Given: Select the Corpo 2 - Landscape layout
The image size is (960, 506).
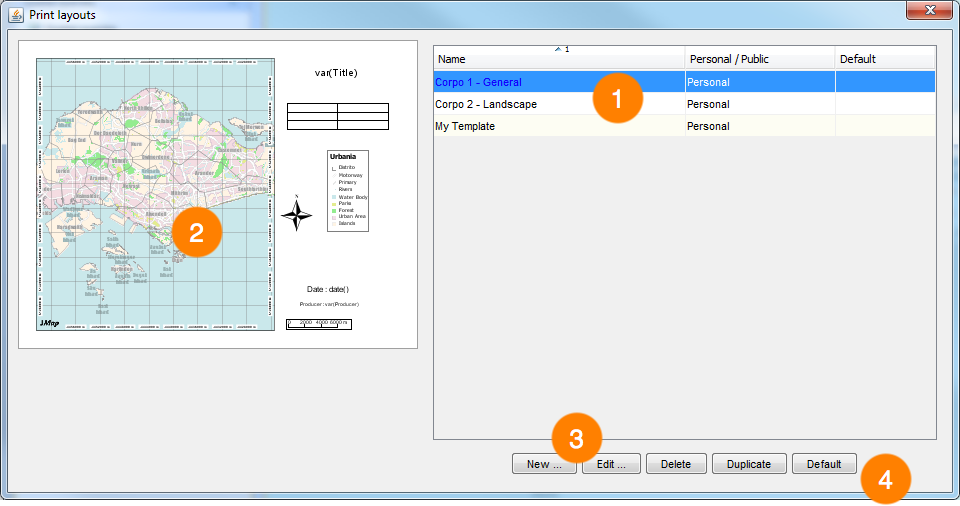Looking at the screenshot, I should pyautogui.click(x=684, y=104).
